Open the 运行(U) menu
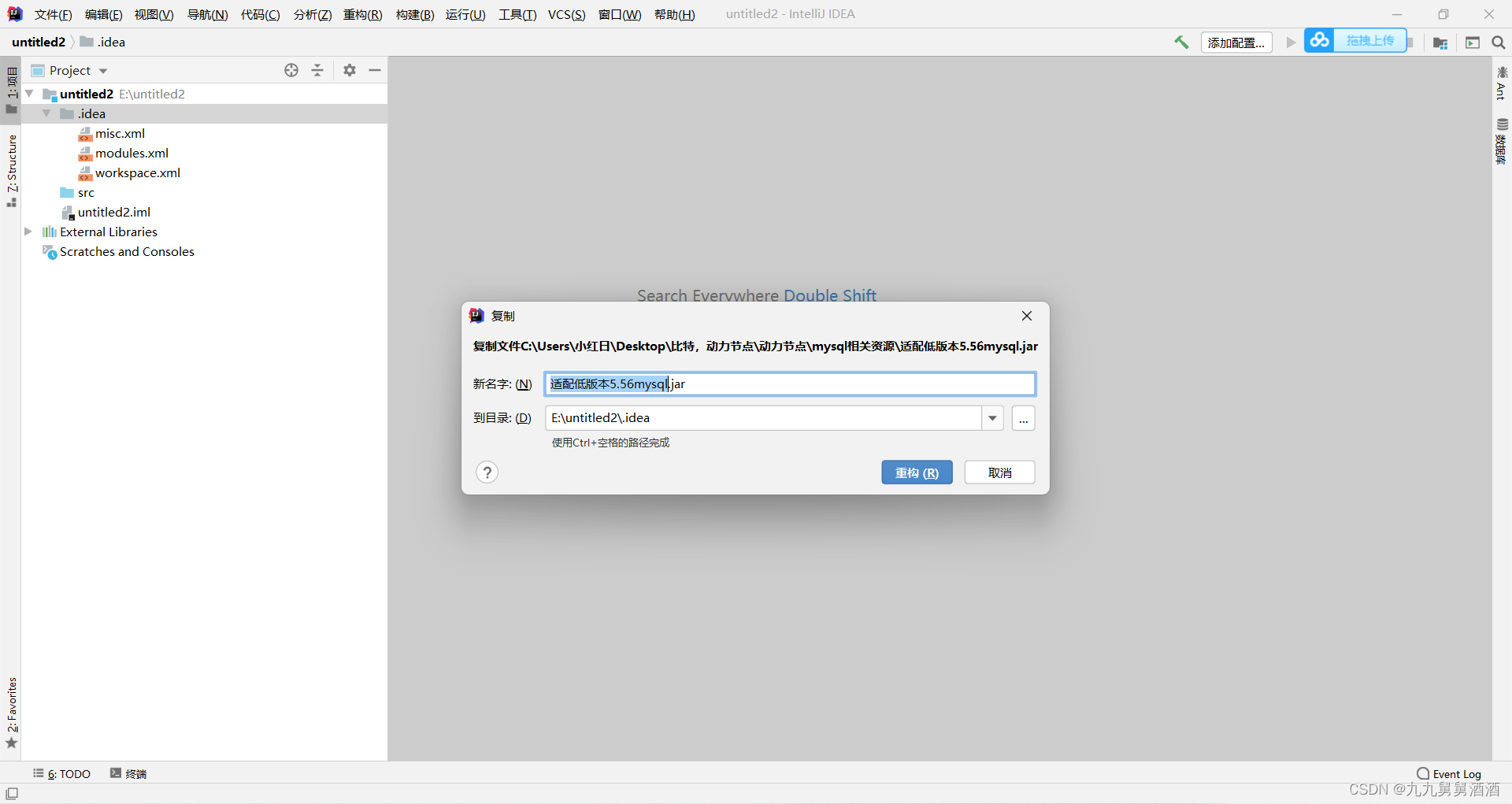This screenshot has width=1512, height=804. pos(465,14)
